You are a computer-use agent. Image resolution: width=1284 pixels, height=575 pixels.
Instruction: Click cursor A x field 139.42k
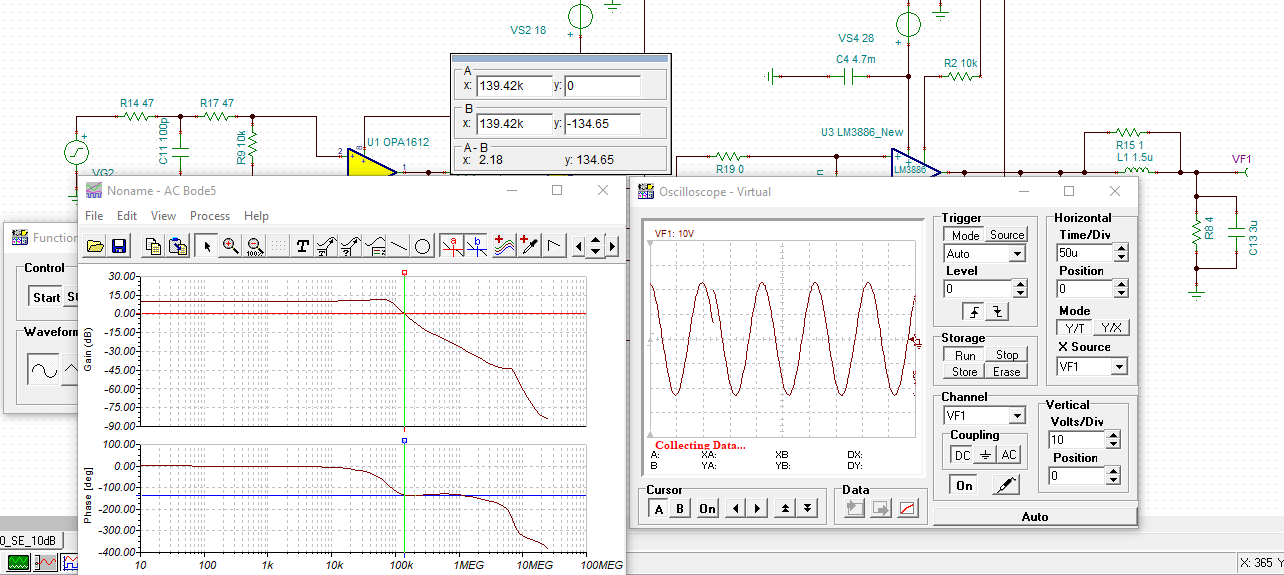(x=514, y=86)
